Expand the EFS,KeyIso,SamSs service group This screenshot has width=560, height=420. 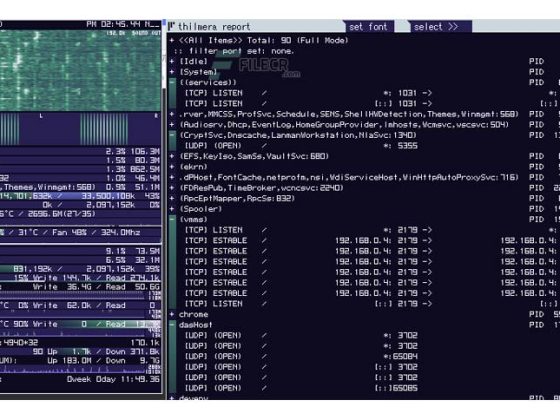click(x=172, y=156)
